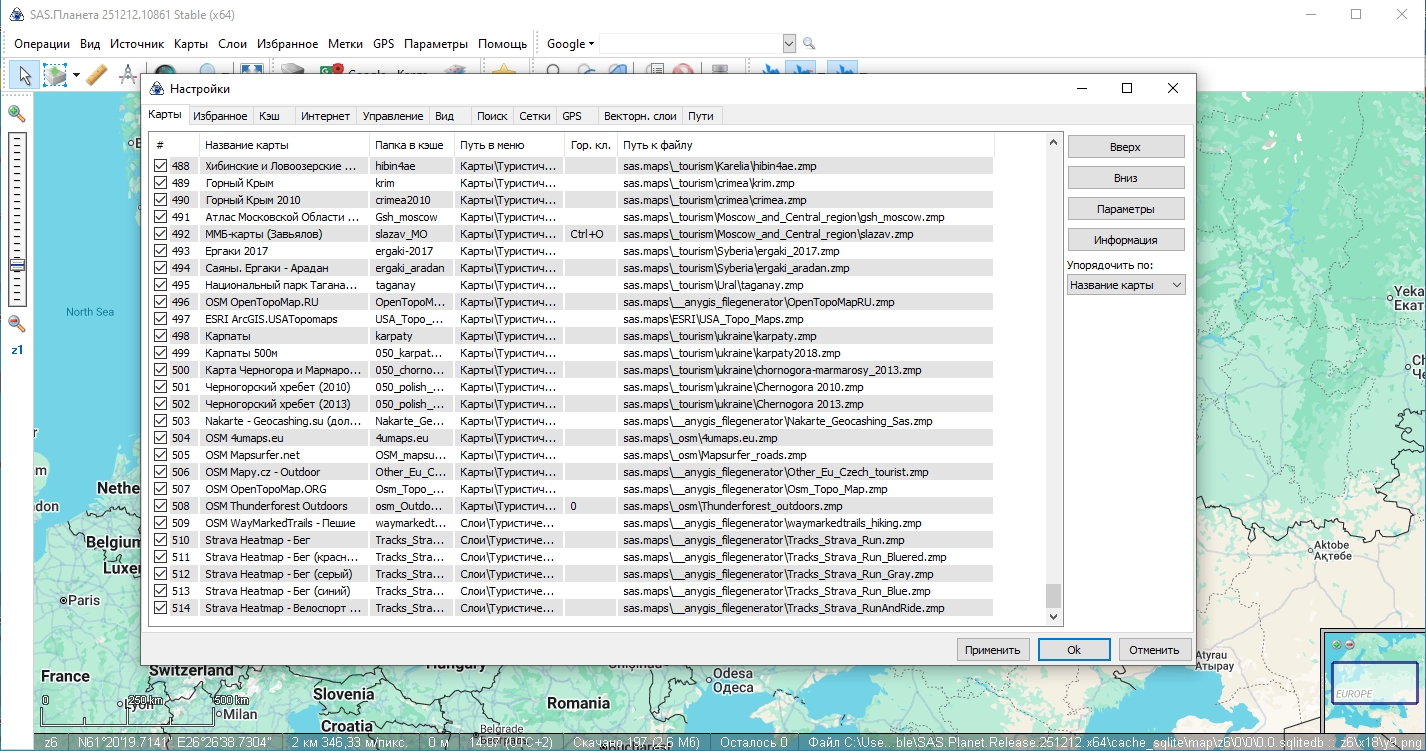The width and height of the screenshot is (1426, 751).
Task: Maximize the Настройки dialog window
Action: click(x=1127, y=88)
